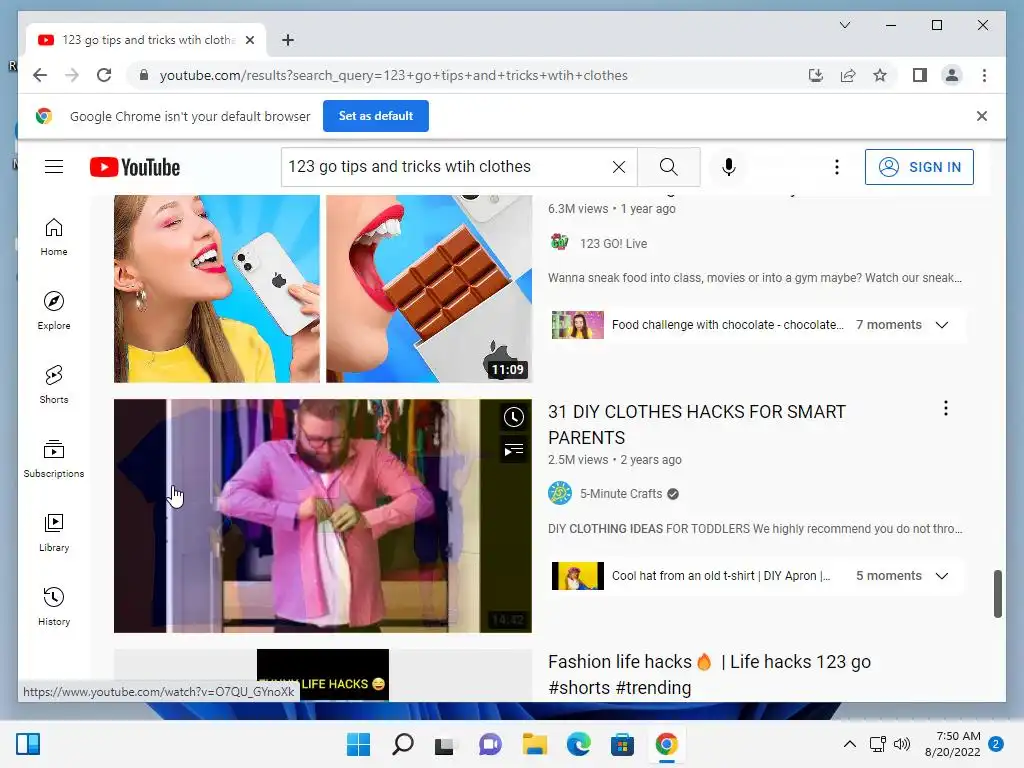Close the current YouTube tab
Image resolution: width=1024 pixels, height=768 pixels.
[249, 40]
